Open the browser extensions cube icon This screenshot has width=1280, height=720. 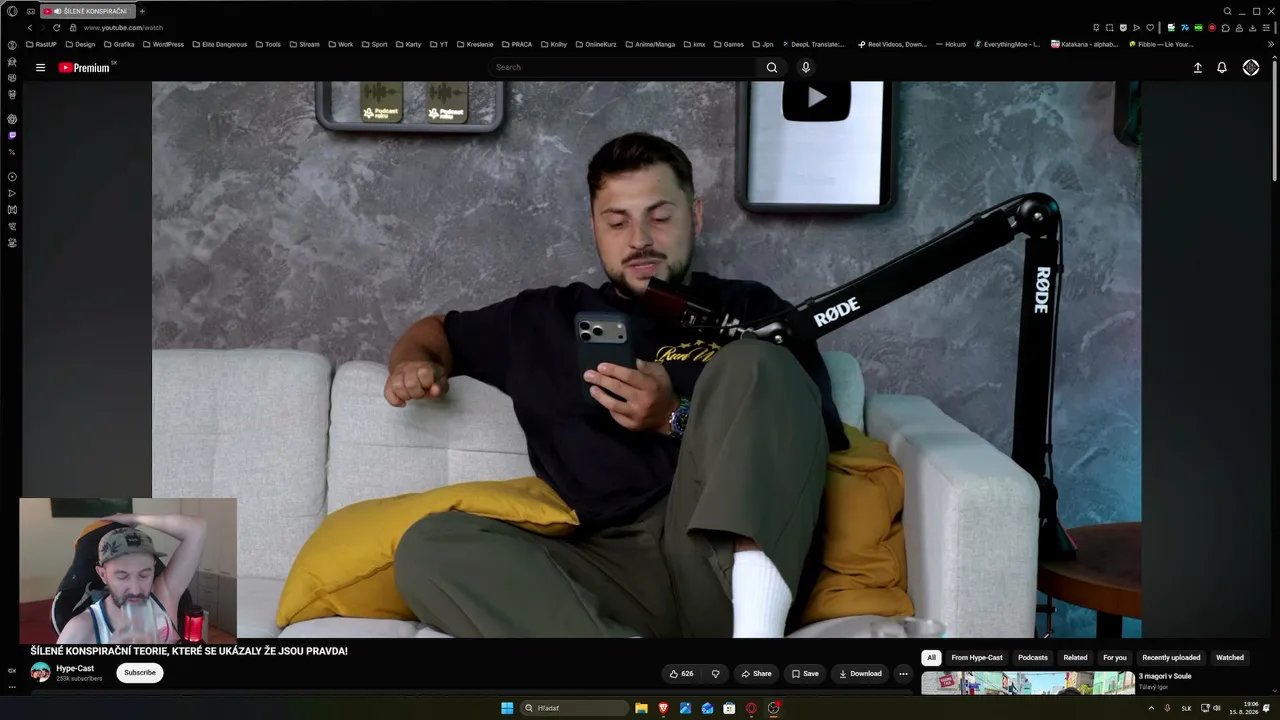coord(1226,28)
